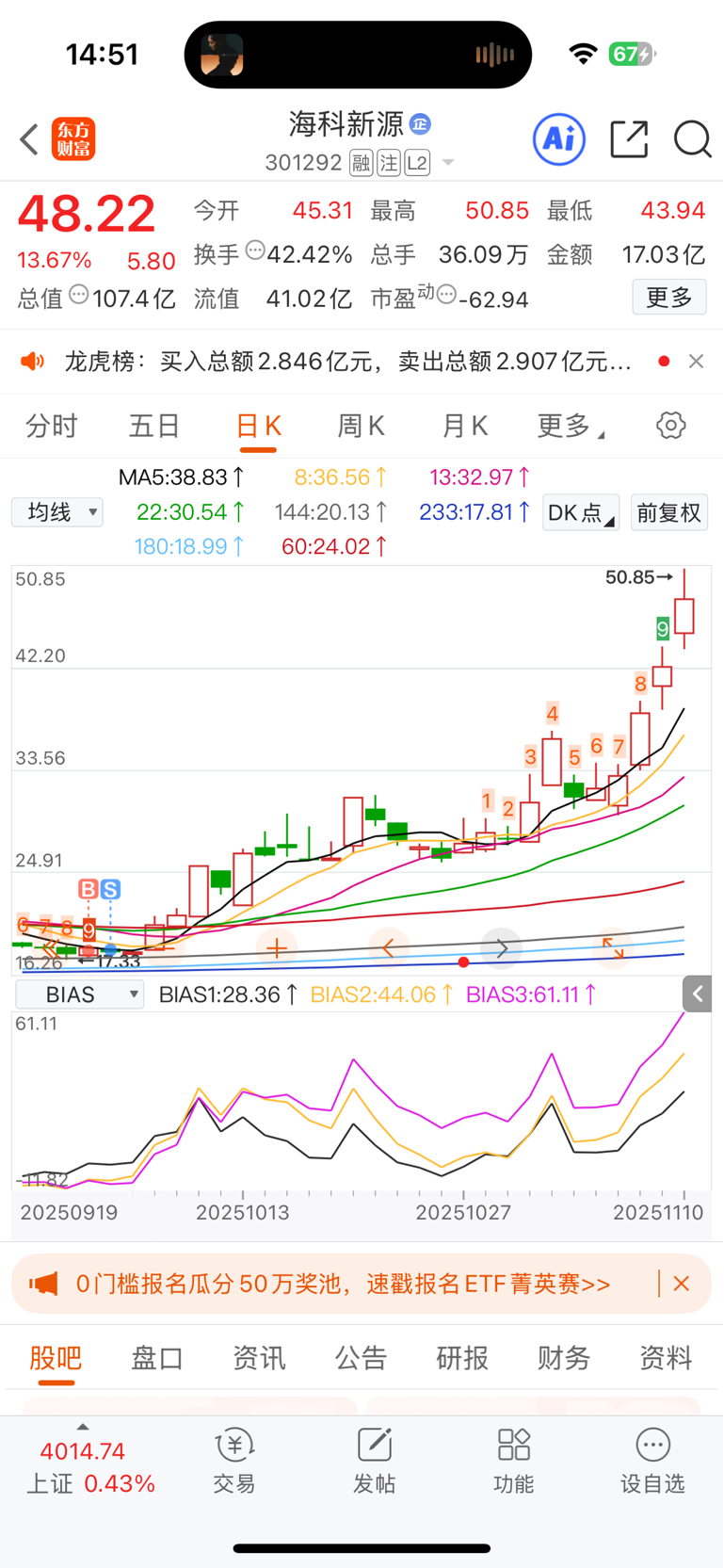Tap the 发帖 post icon
Image resolution: width=724 pixels, height=1568 pixels.
tap(374, 1461)
